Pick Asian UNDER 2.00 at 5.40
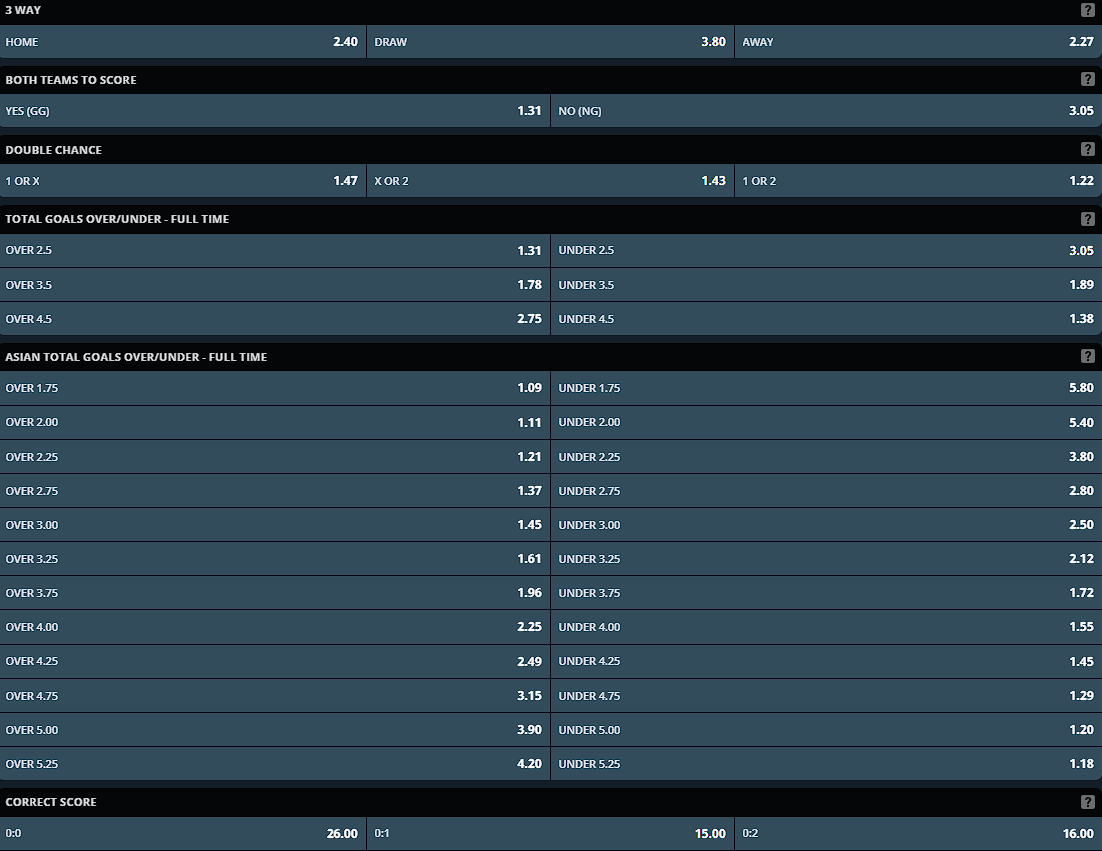 [826, 422]
